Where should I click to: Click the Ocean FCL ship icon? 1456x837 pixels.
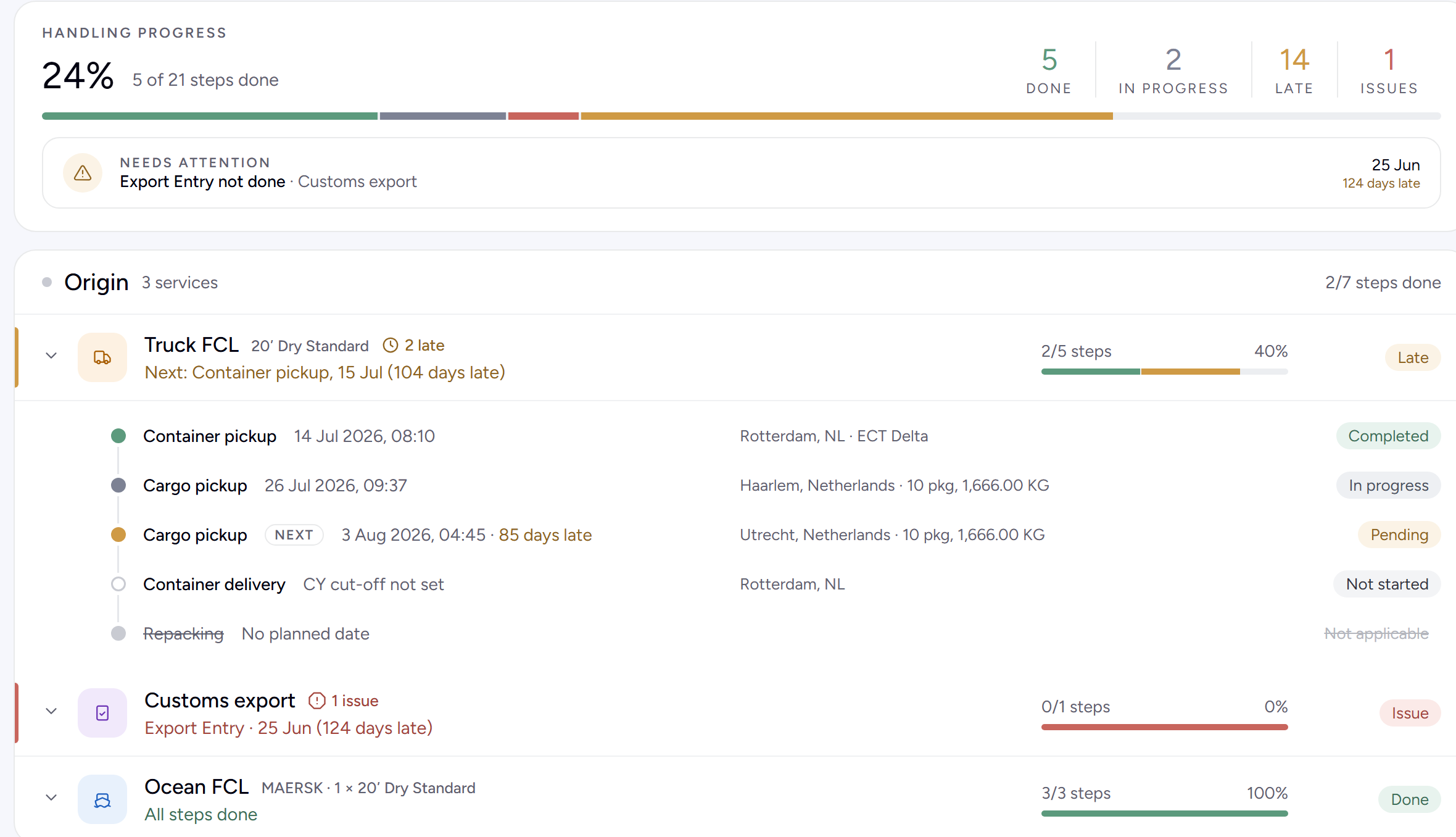point(102,799)
